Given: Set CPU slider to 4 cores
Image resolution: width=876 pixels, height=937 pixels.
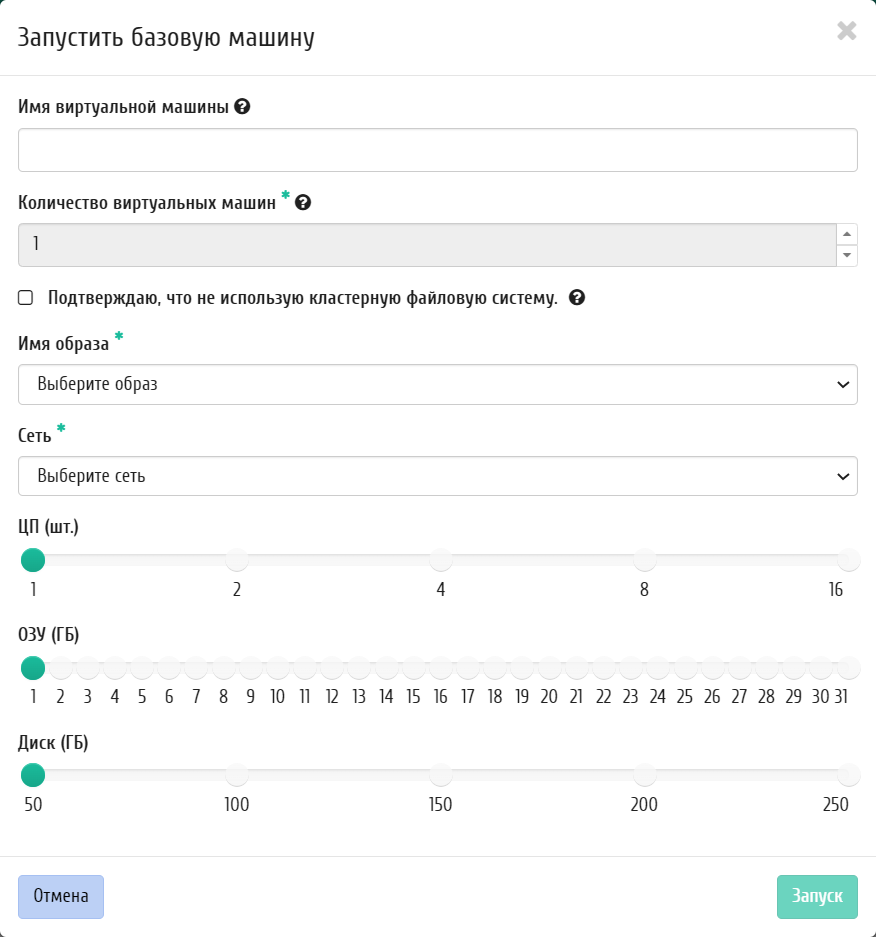Looking at the screenshot, I should tap(441, 560).
